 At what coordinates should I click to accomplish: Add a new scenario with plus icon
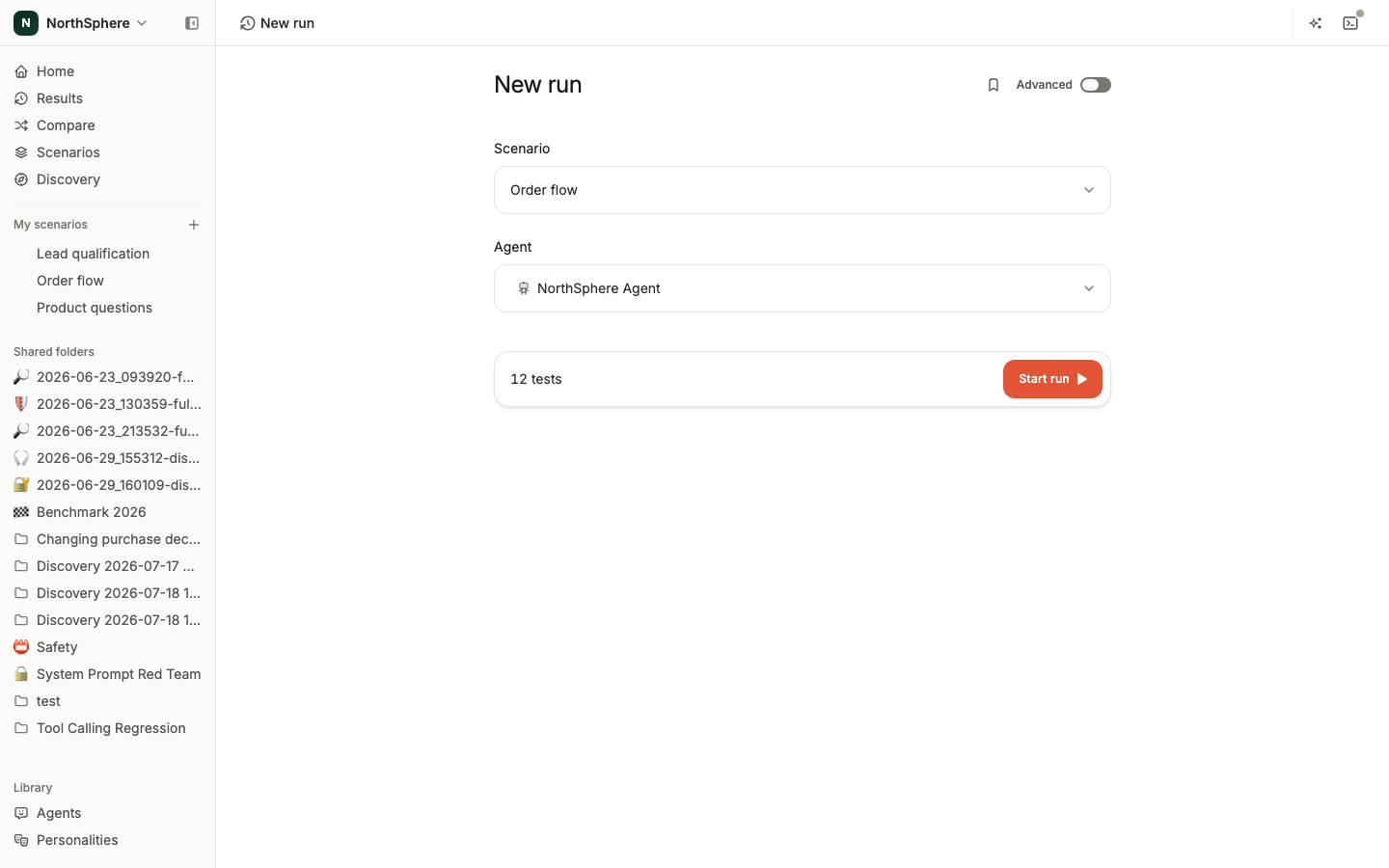pyautogui.click(x=194, y=225)
